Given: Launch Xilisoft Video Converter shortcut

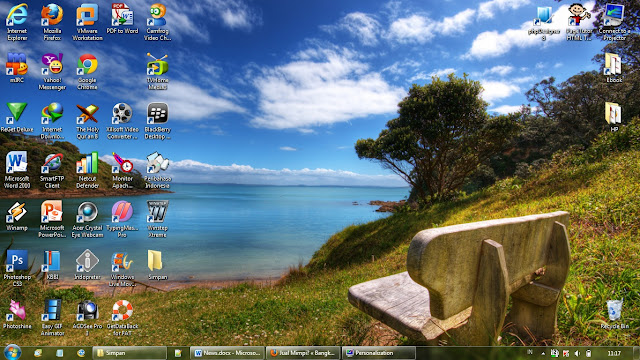Looking at the screenshot, I should pyautogui.click(x=122, y=121).
